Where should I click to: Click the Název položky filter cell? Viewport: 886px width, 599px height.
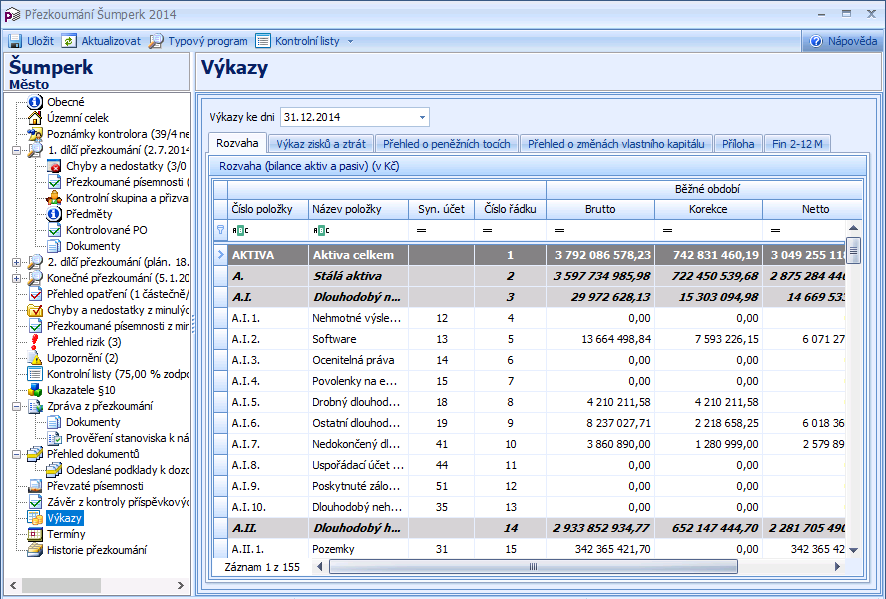coord(358,230)
